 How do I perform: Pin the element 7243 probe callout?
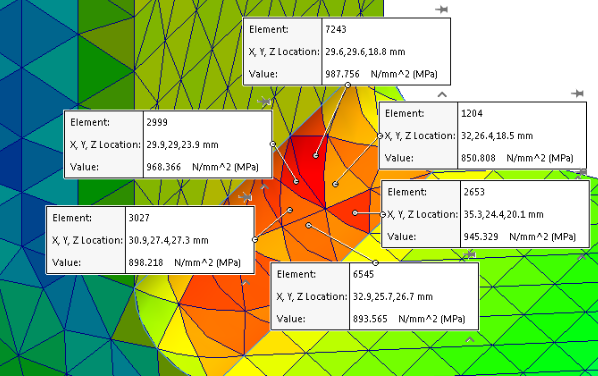(441, 9)
